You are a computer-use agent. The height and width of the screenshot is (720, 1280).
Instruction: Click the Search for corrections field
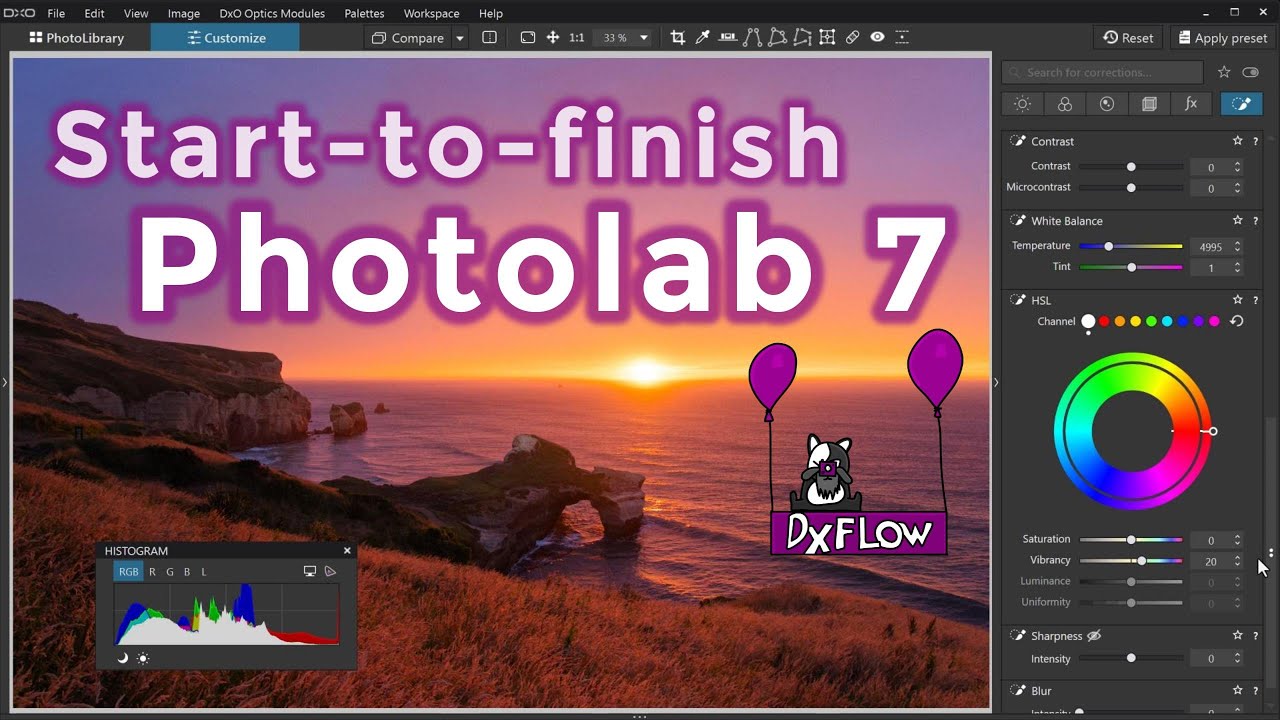click(1103, 72)
